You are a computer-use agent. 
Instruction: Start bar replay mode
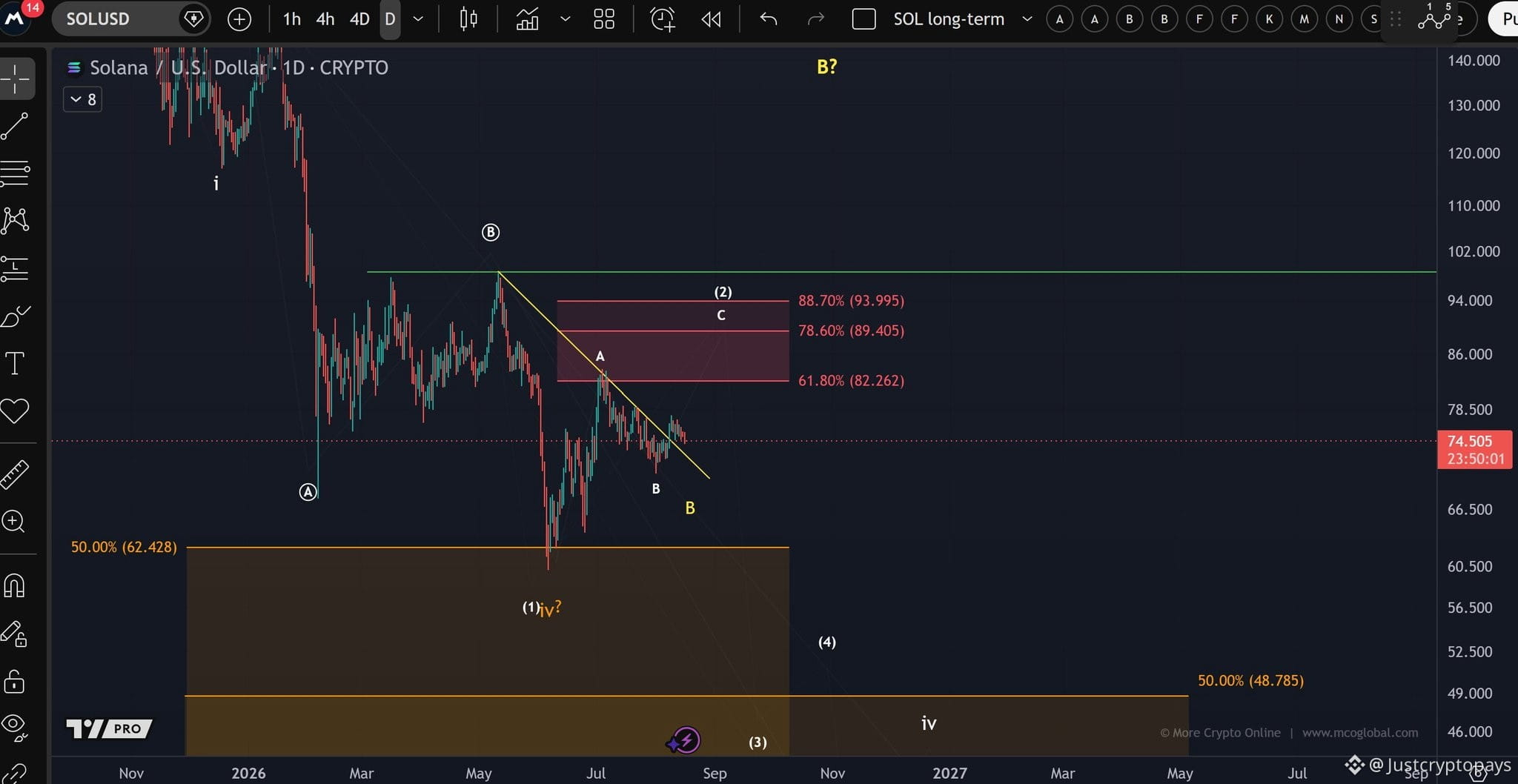[711, 19]
